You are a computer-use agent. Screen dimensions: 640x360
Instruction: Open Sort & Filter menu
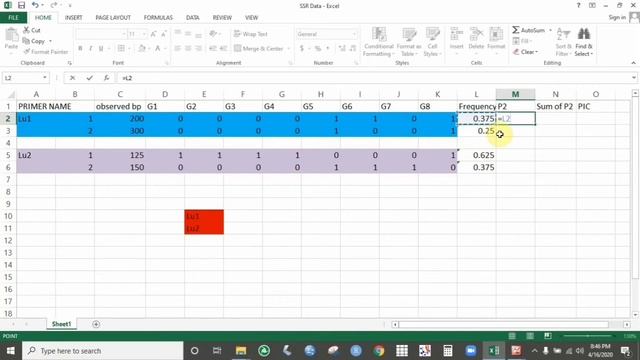[563, 42]
